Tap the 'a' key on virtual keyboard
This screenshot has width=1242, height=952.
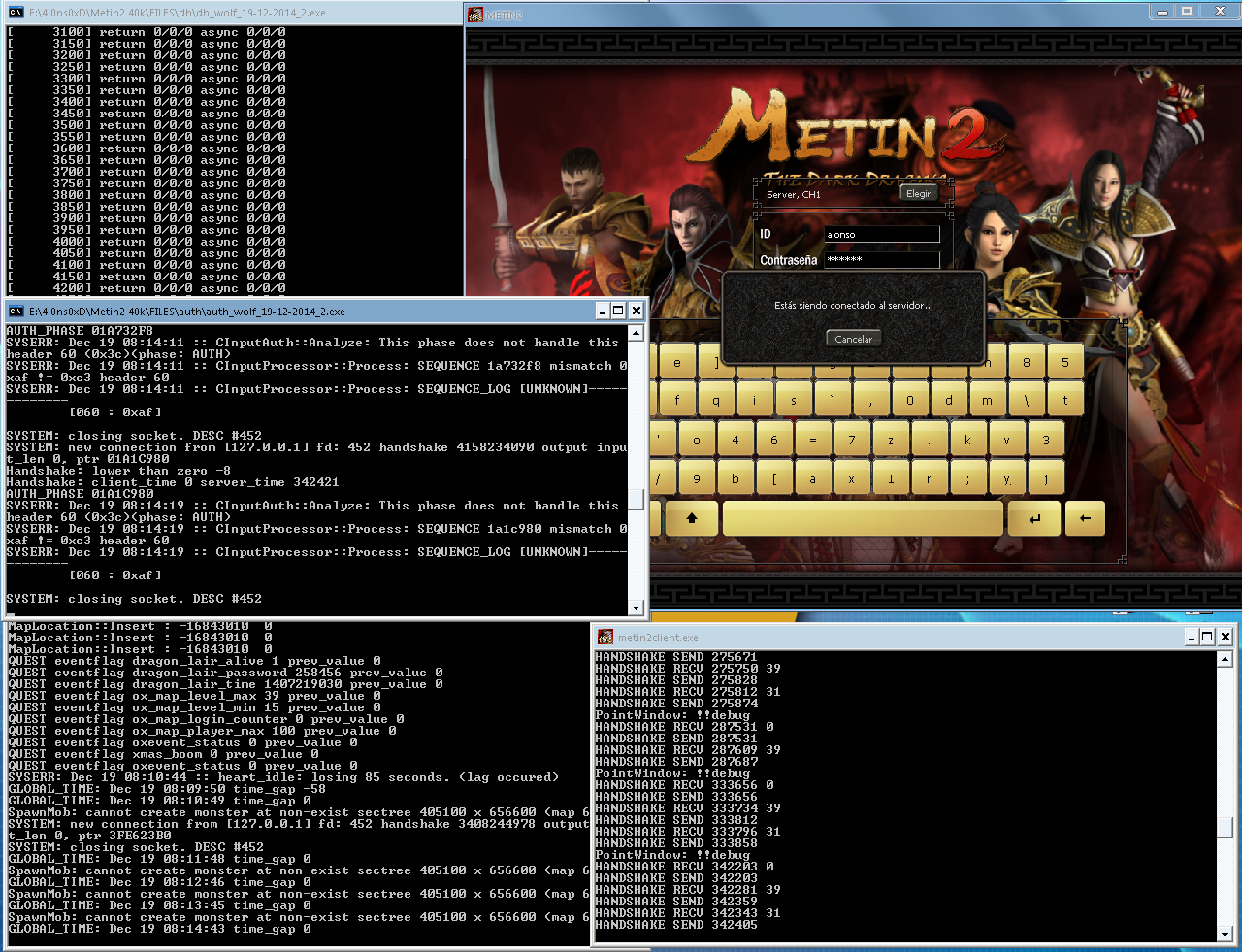pos(813,478)
